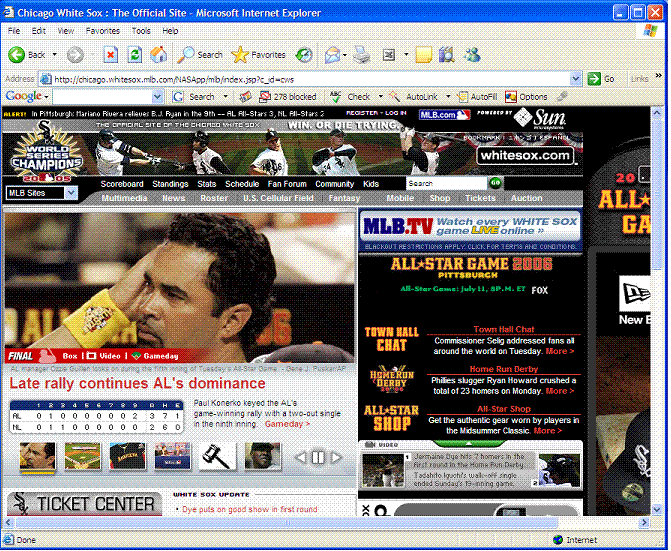Click the whitesox.com site search field

pos(445,184)
